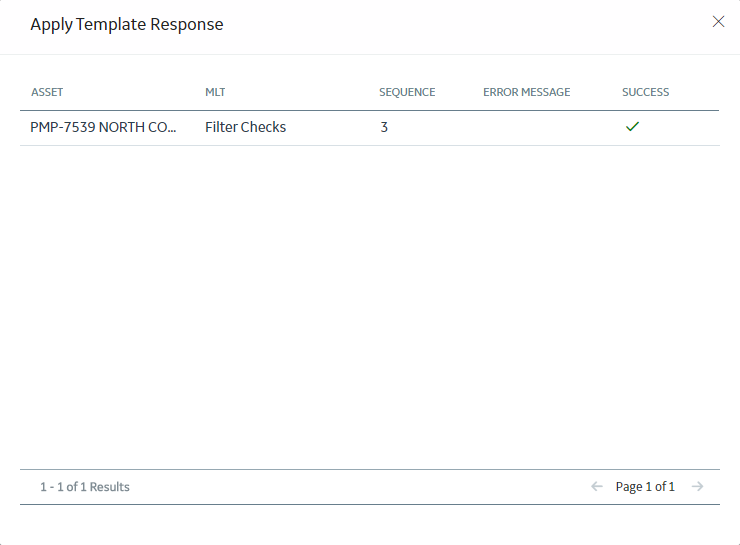Viewport: 740px width, 545px height.
Task: Click the Apply Template Response title
Action: coord(127,24)
